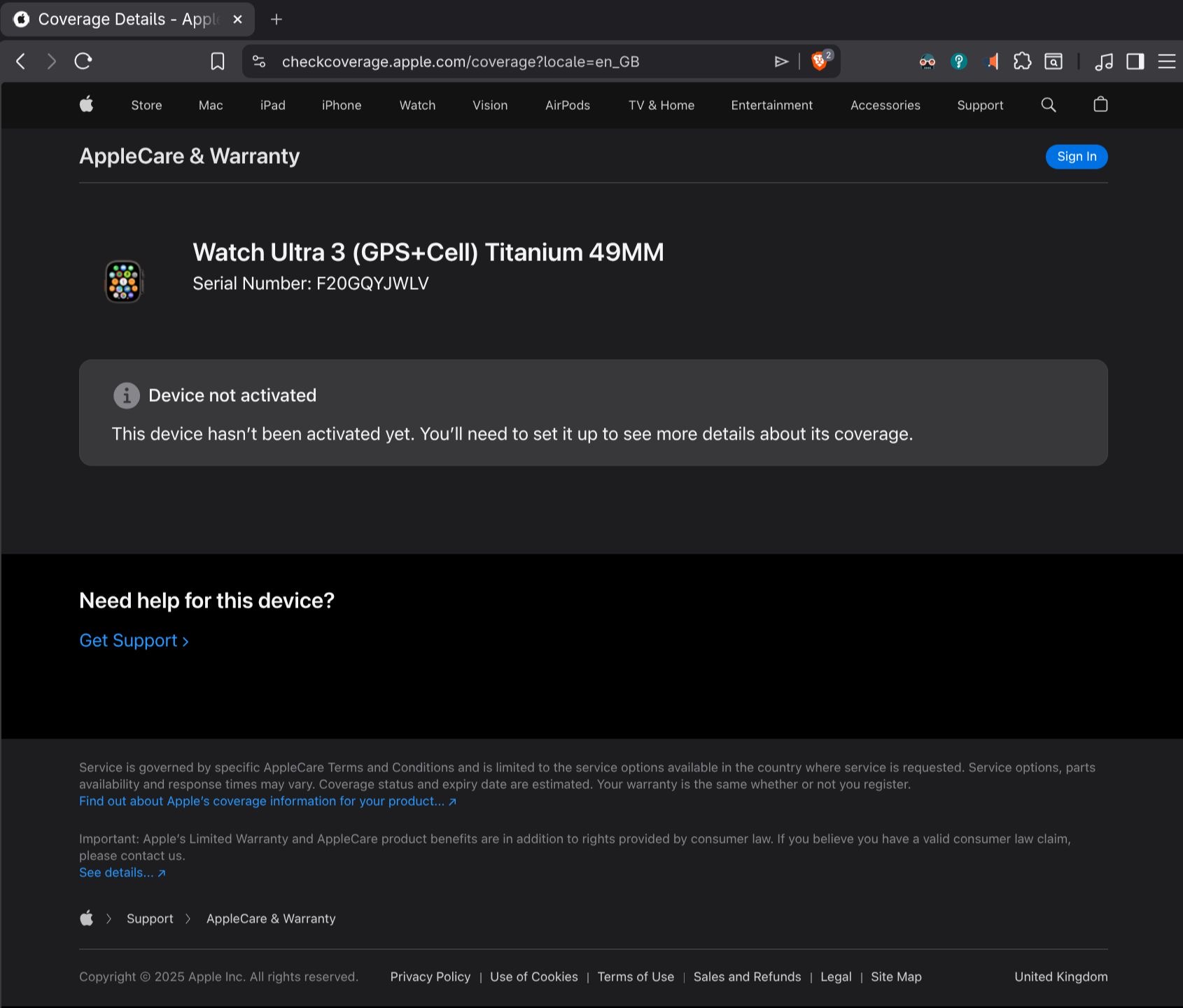Open Apple site search magnifier
This screenshot has height=1008, width=1183.
[1048, 105]
